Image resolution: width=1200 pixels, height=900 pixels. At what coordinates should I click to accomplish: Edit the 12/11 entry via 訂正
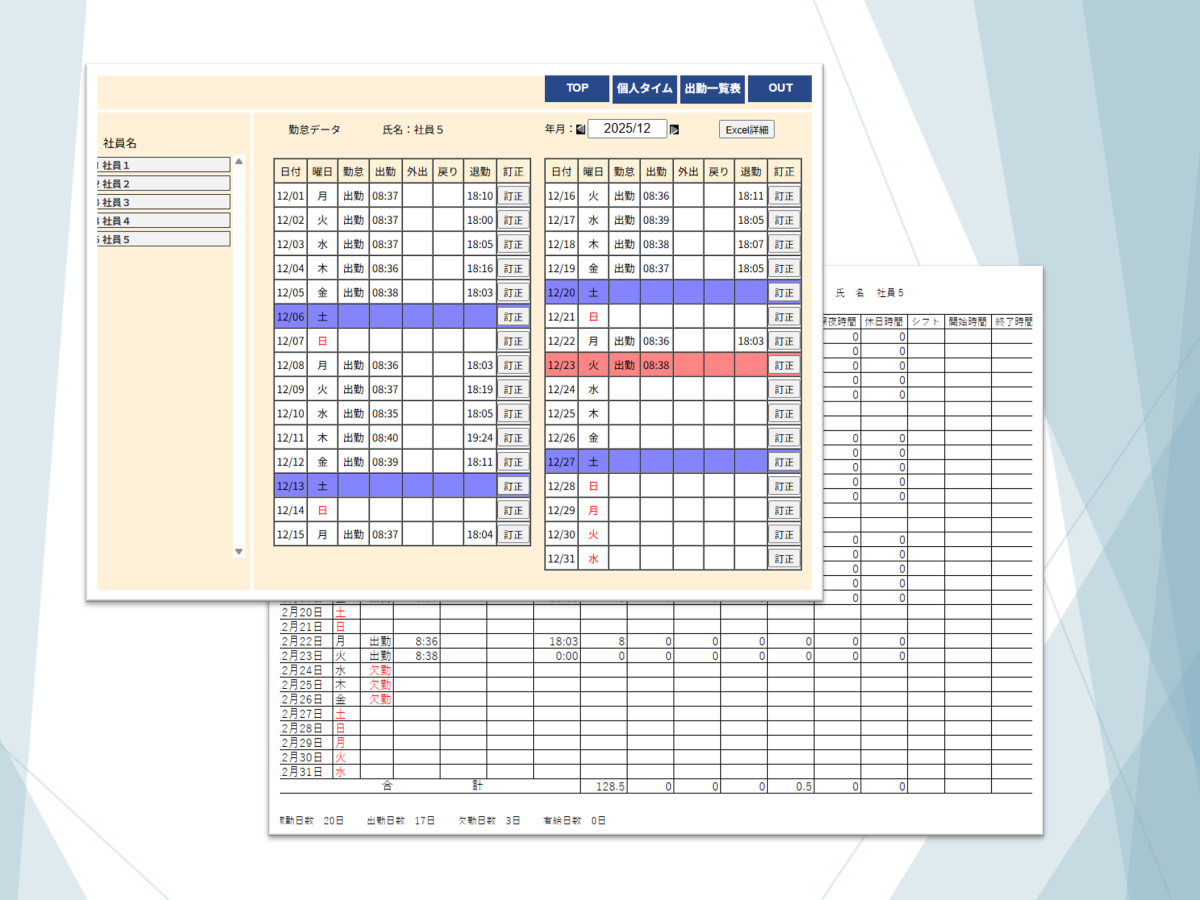[513, 438]
